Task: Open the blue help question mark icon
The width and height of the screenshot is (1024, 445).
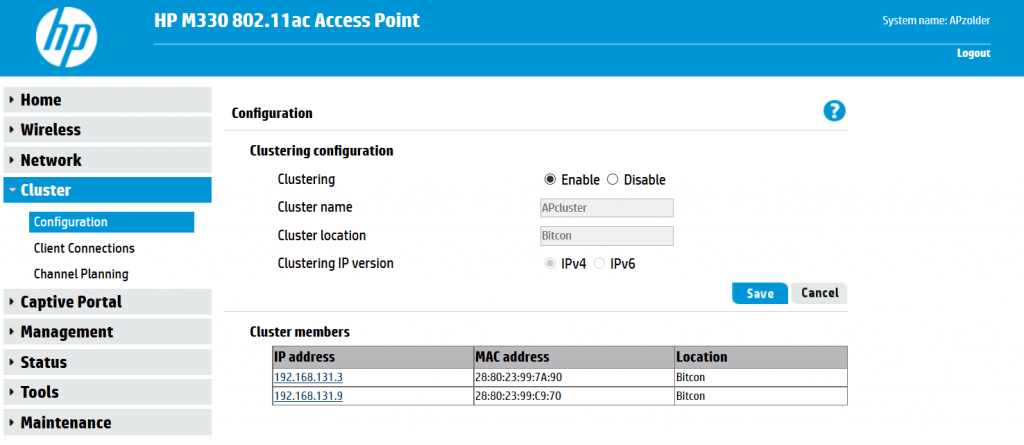Action: [x=834, y=111]
